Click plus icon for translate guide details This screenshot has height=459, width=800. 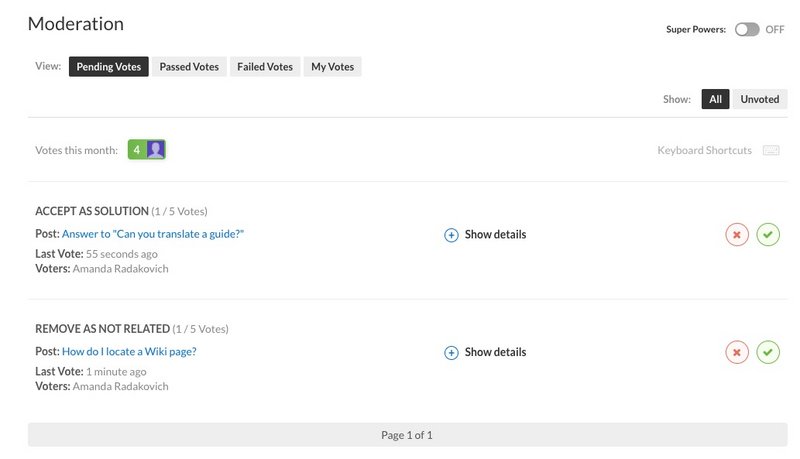[451, 235]
